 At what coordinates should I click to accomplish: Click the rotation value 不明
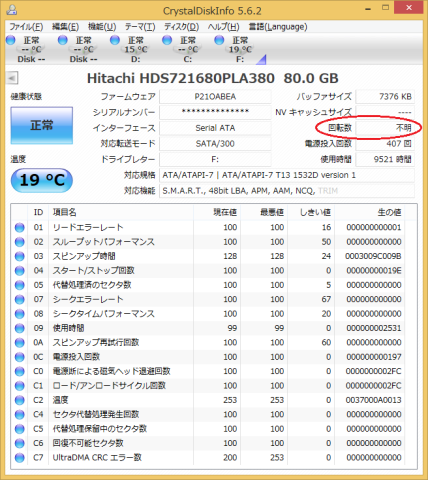[x=385, y=128]
